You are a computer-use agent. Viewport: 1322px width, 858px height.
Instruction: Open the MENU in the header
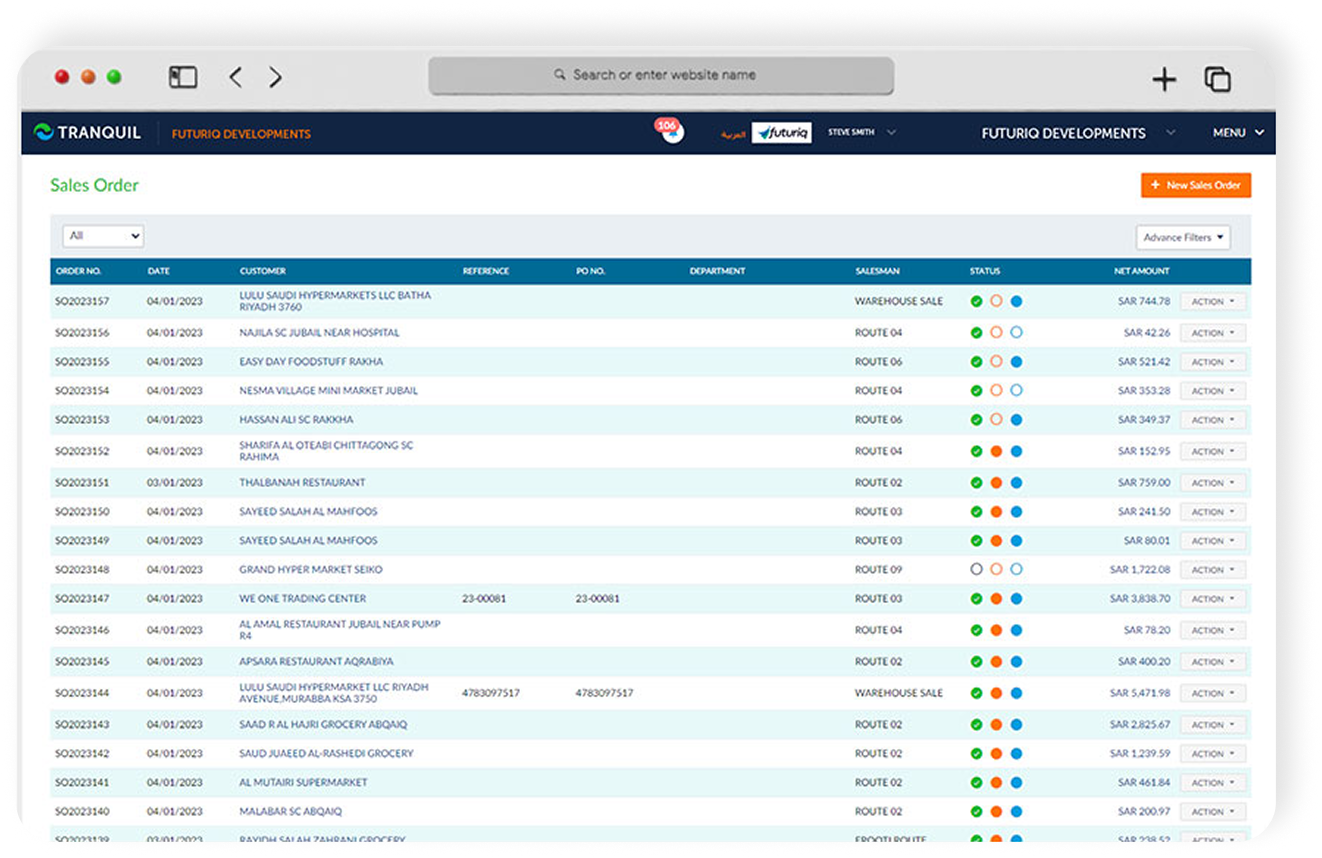(x=1238, y=133)
